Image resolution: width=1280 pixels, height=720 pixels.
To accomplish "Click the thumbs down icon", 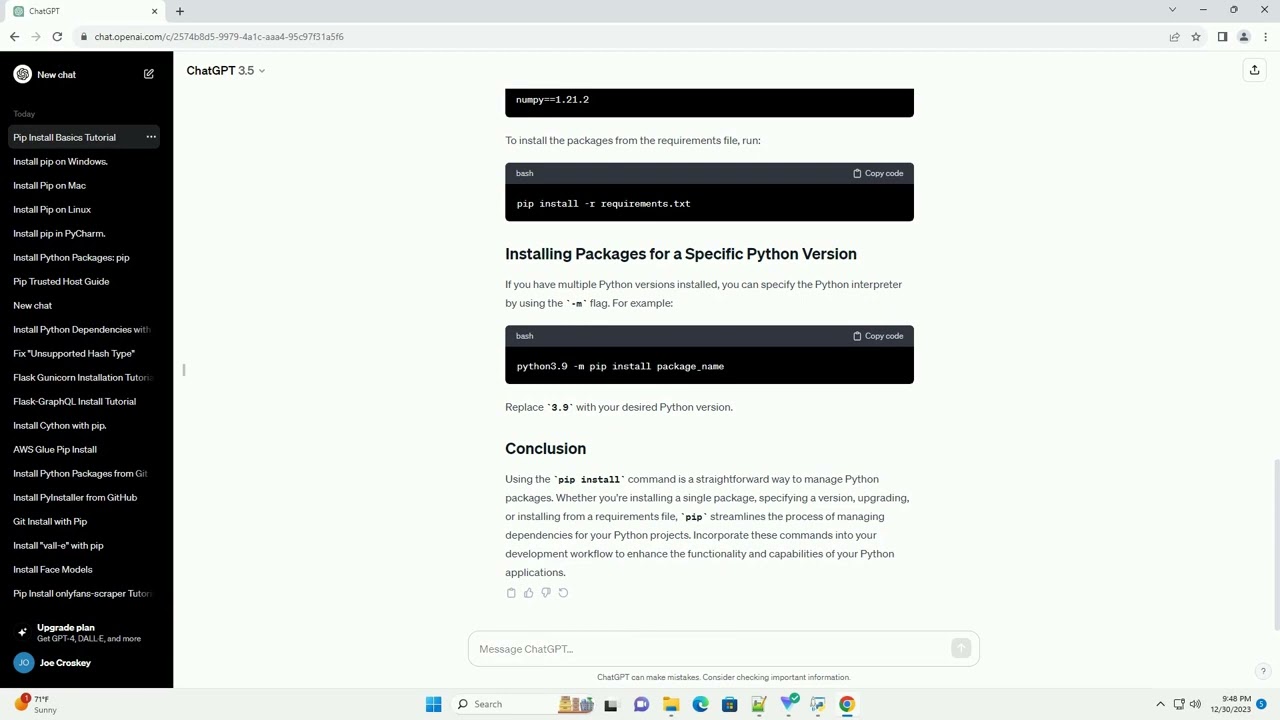I will tap(545, 593).
